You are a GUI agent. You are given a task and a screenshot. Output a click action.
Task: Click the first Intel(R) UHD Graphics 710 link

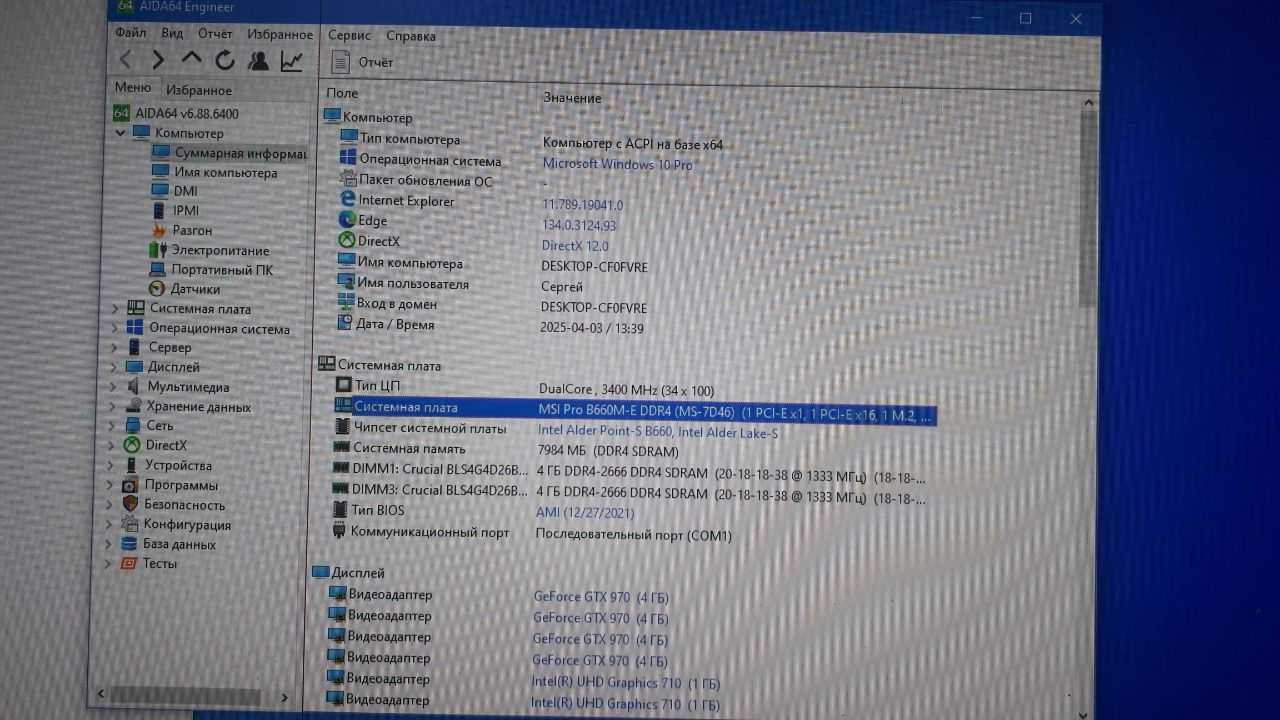pos(626,683)
